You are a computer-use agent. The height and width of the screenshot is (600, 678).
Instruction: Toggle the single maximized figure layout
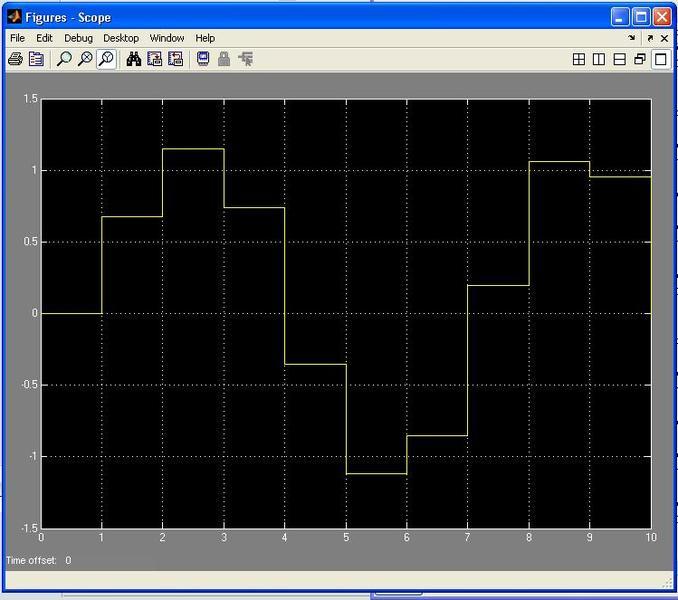pyautogui.click(x=660, y=59)
